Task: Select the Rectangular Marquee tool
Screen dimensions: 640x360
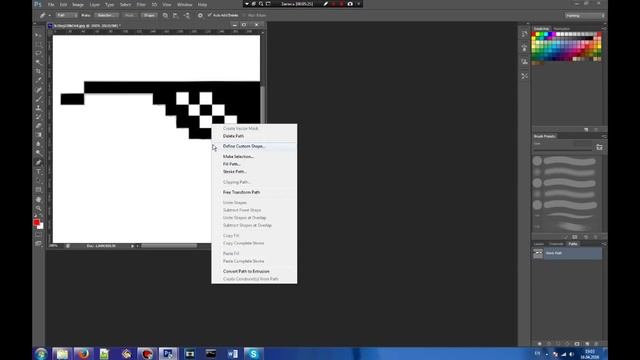Action: (x=38, y=44)
